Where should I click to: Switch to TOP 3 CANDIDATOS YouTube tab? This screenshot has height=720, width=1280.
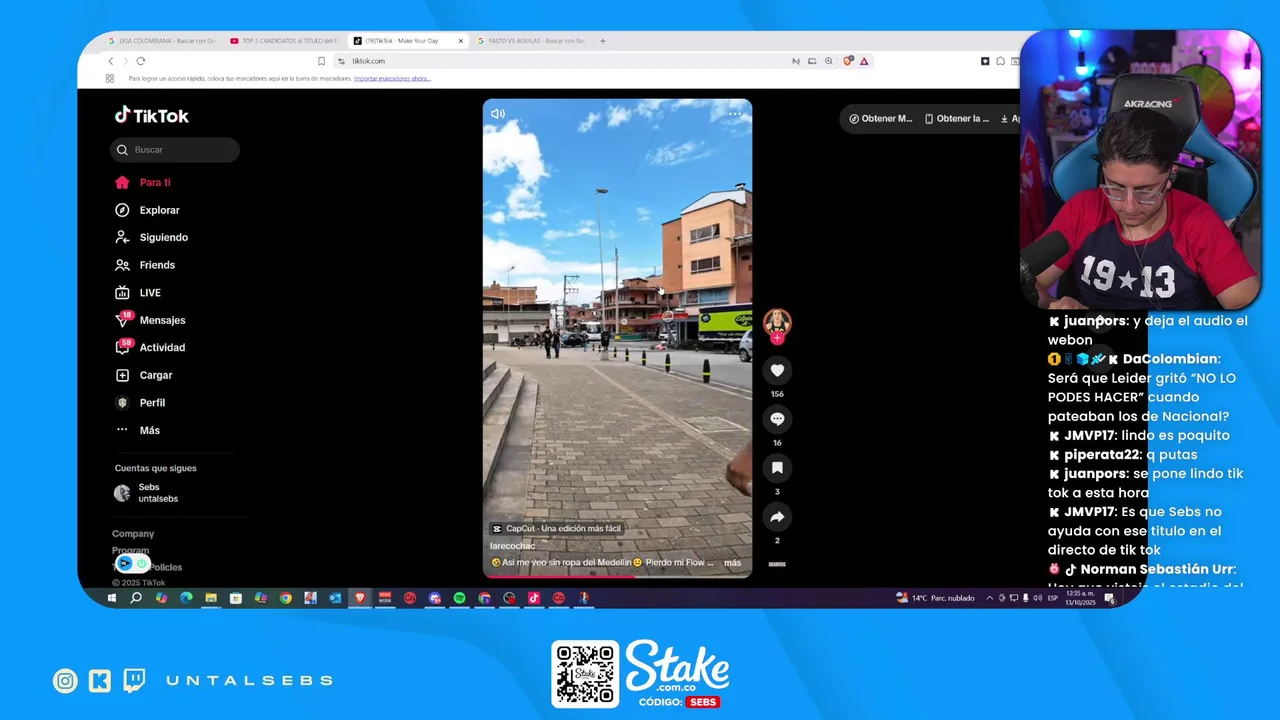285,41
